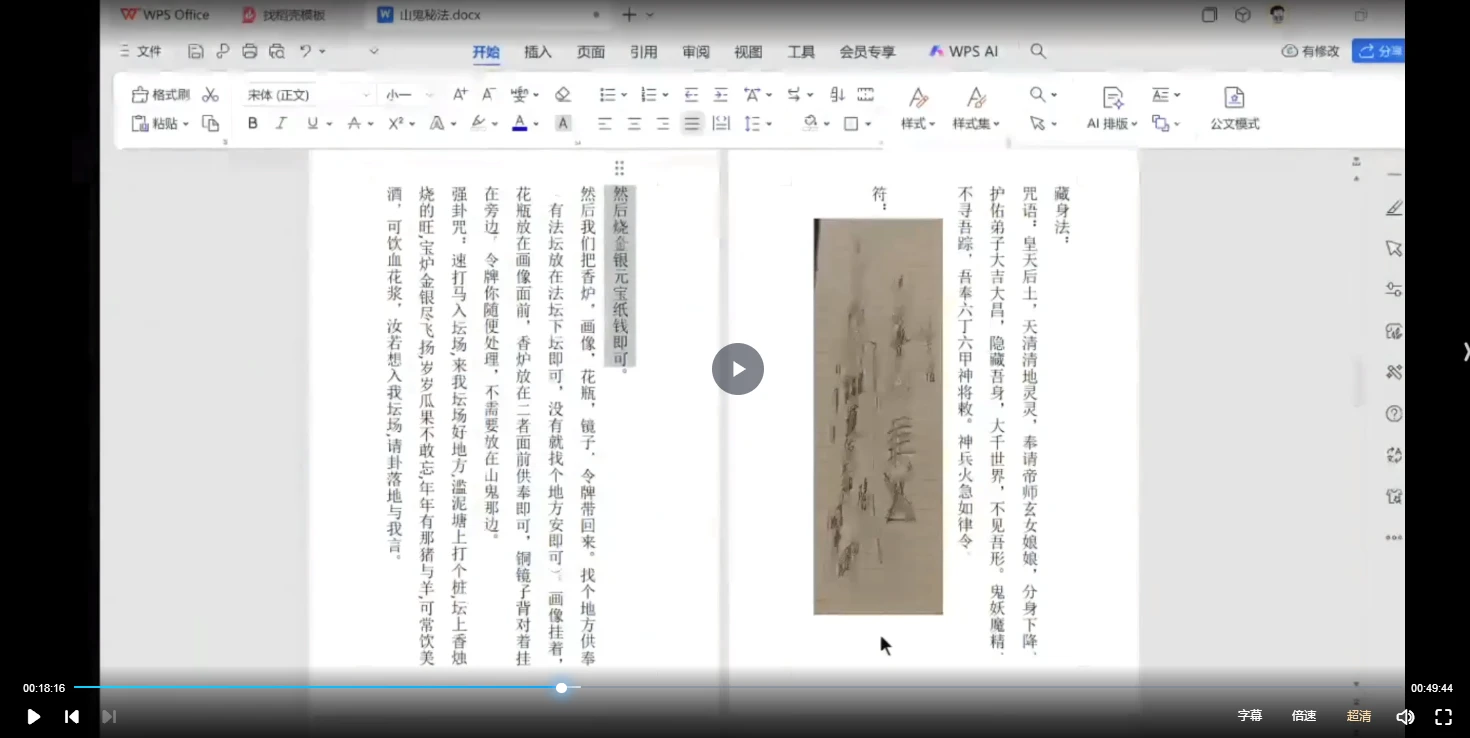Click the Decrease Indent icon
Viewport: 1470px width, 738px height.
tap(691, 94)
